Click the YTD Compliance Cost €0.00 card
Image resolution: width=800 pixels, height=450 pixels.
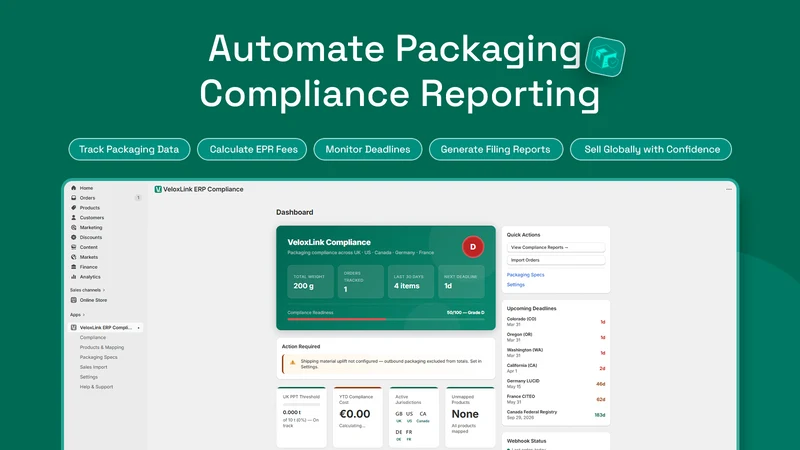click(358, 417)
